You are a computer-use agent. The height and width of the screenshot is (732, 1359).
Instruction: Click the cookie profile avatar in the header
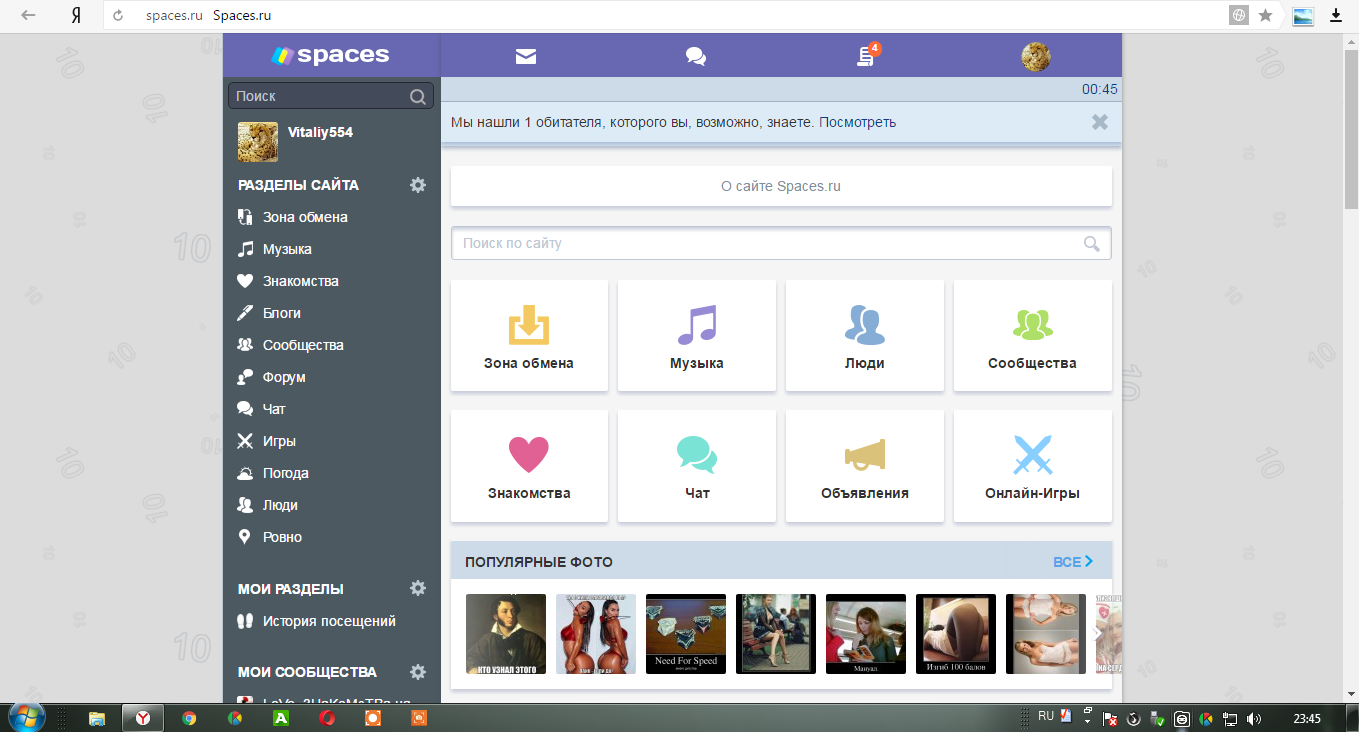tap(1036, 56)
